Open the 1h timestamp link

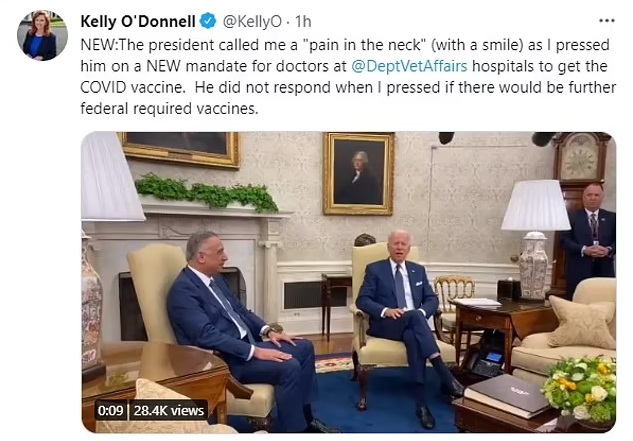[303, 22]
